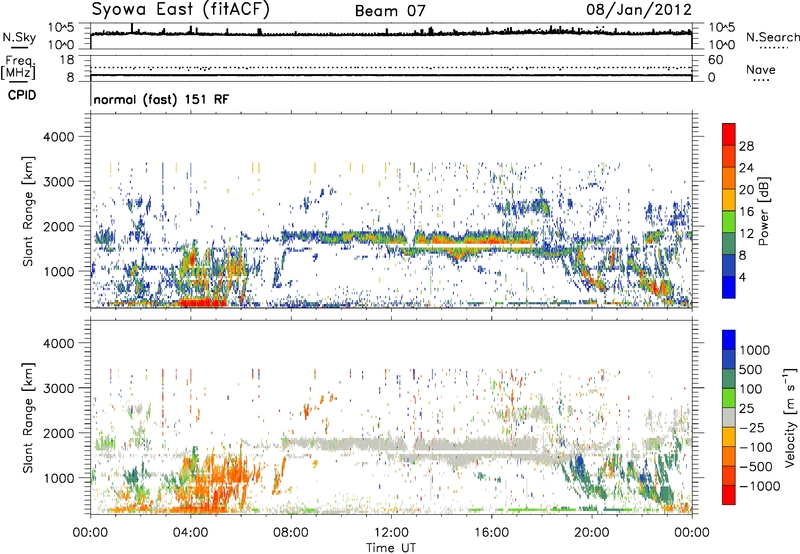Click the "20:00" time tick label
The height and width of the screenshot is (554, 800).
pos(592,533)
